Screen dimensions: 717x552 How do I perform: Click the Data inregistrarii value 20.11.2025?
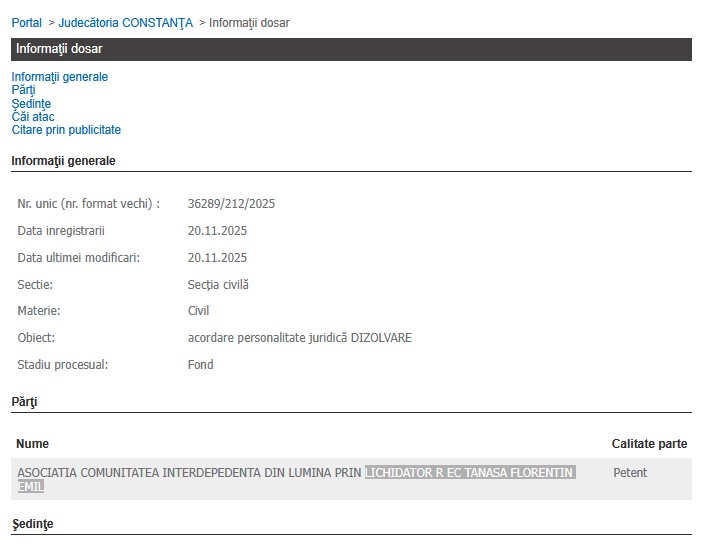click(x=217, y=231)
